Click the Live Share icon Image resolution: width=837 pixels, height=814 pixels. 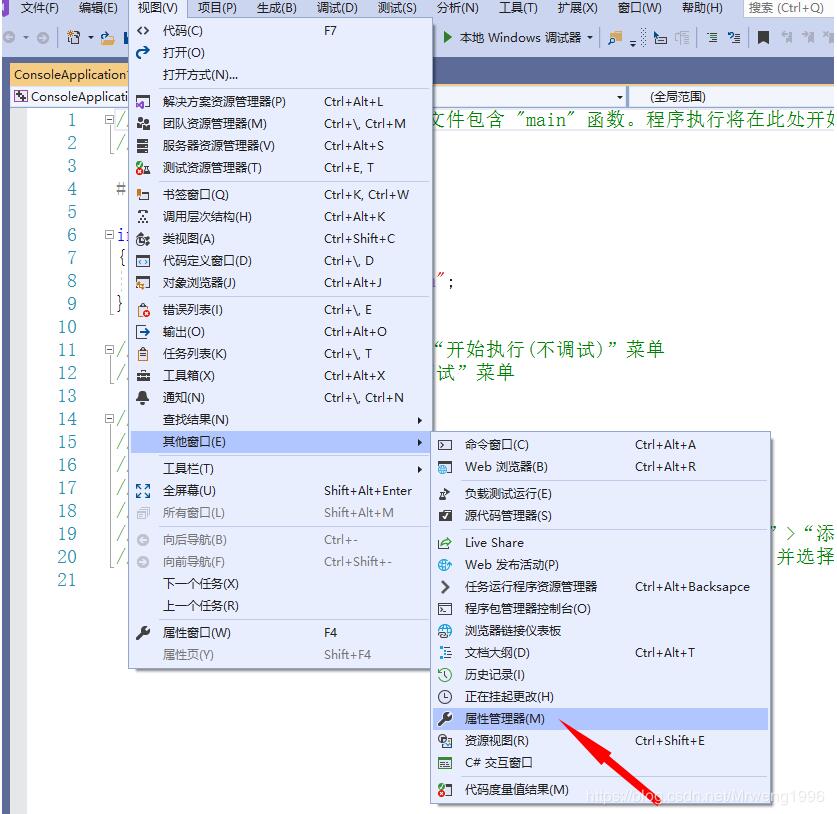445,543
